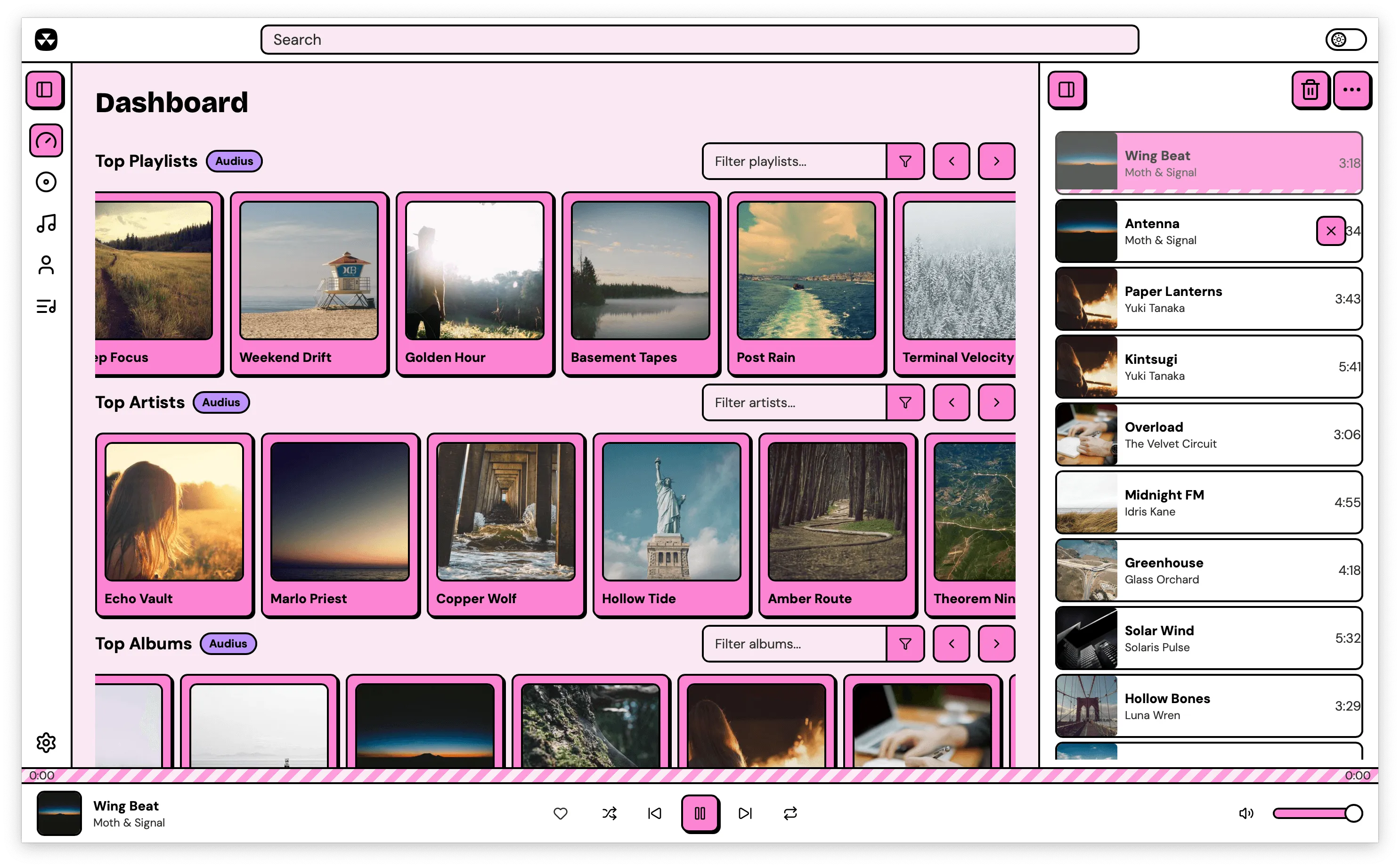Screen dimensions: 1400x868
Task: Open the Artists person icon page
Action: point(46,265)
